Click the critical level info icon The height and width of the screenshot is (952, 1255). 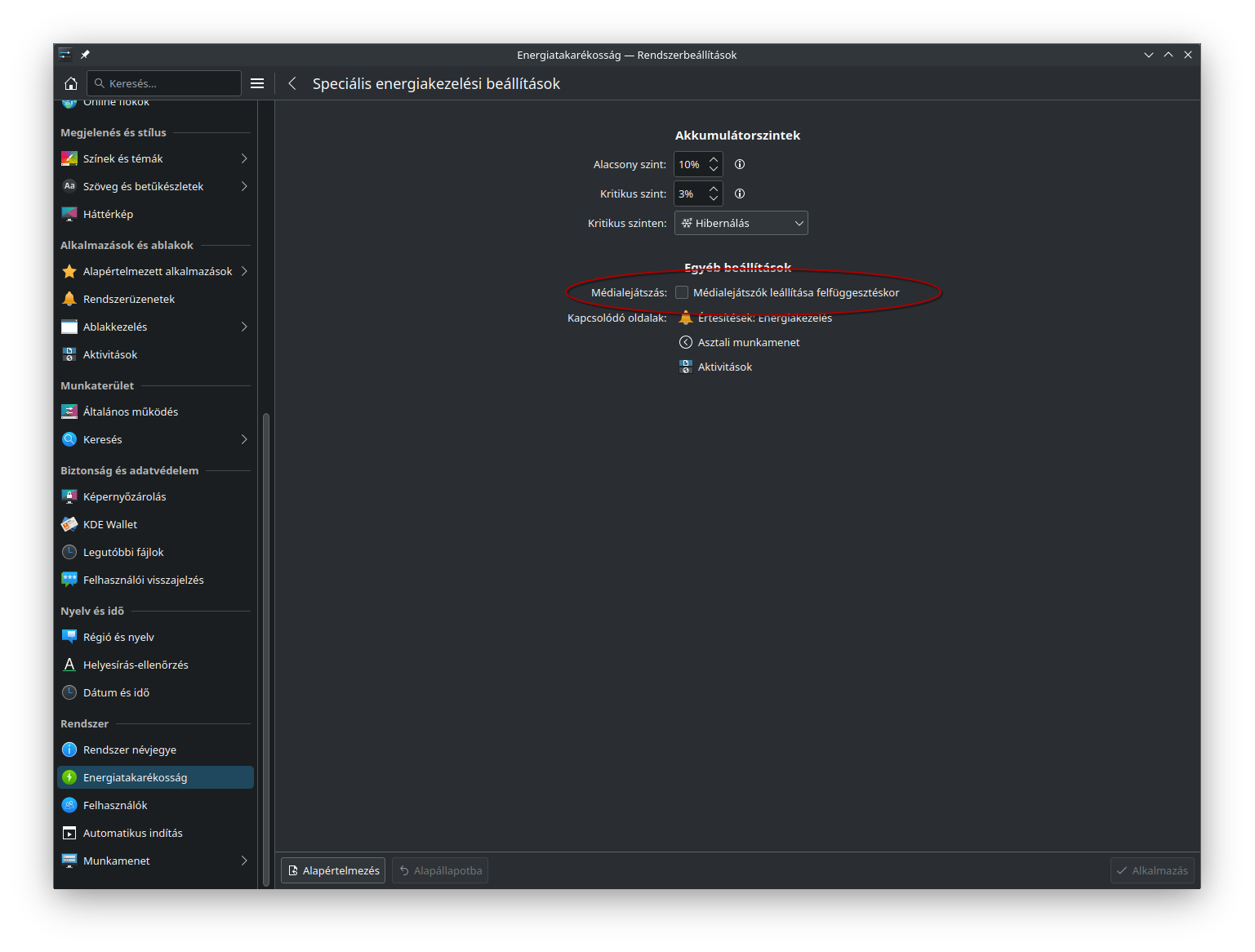coord(739,194)
